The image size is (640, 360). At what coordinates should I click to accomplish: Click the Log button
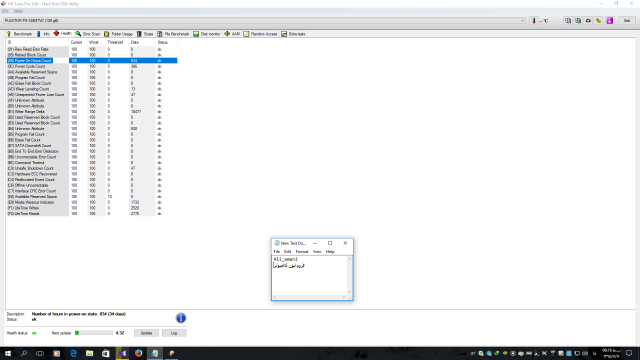pyautogui.click(x=174, y=333)
